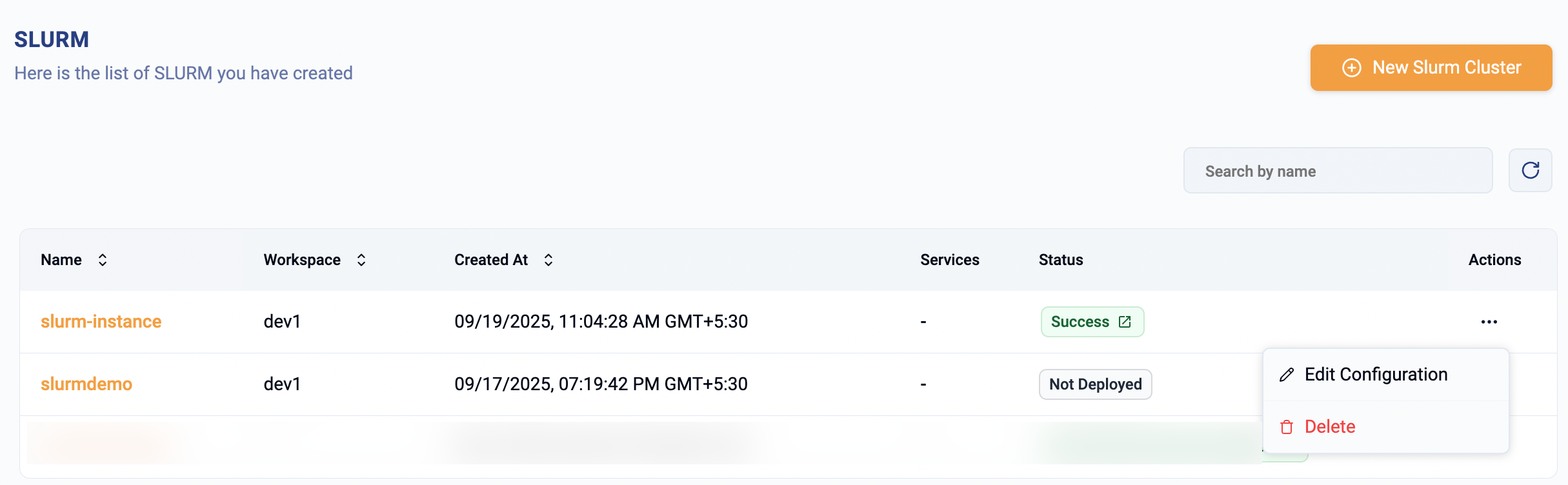
Task: Open the slurm-instance cluster link
Action: pos(101,322)
